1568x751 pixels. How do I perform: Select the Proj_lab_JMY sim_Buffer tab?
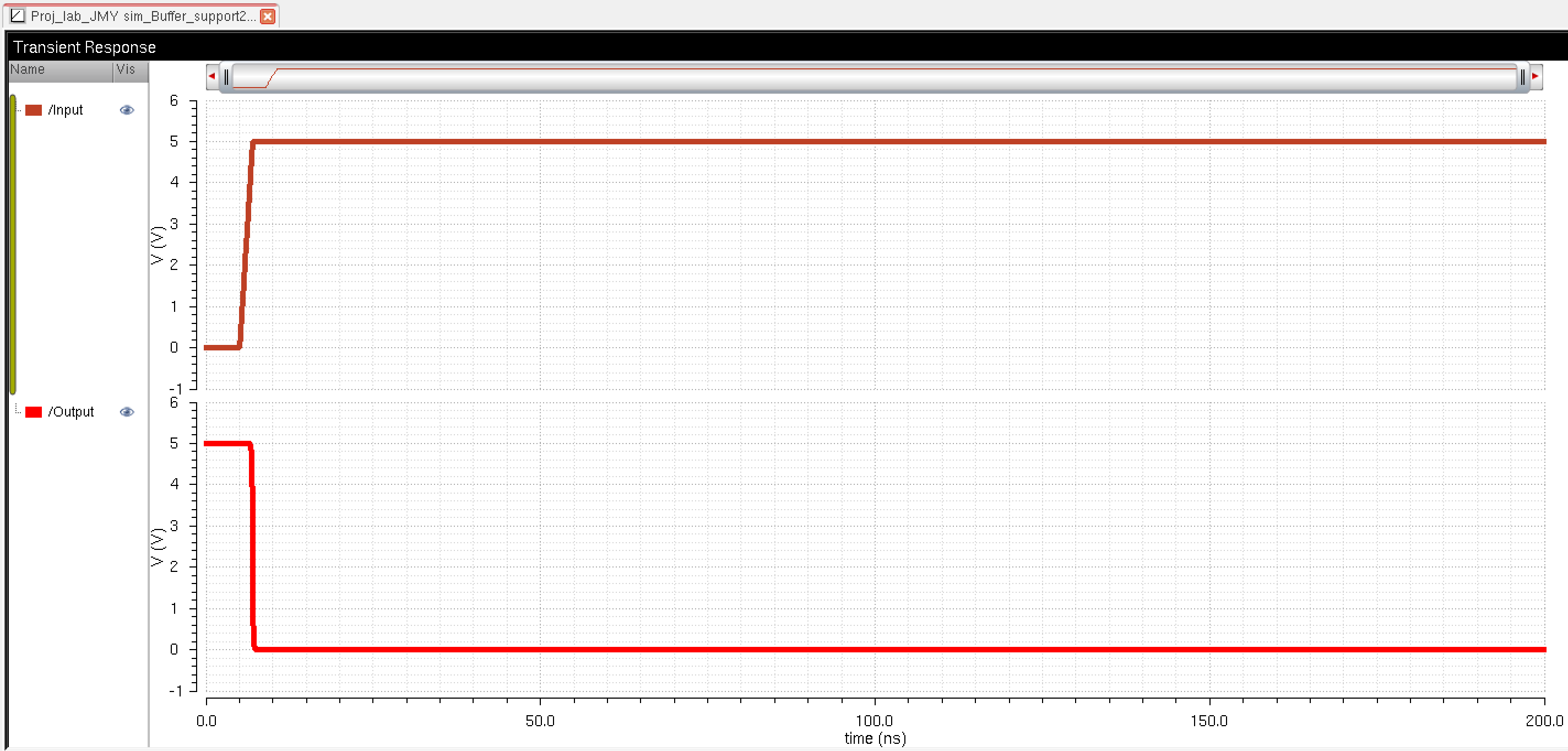click(143, 17)
